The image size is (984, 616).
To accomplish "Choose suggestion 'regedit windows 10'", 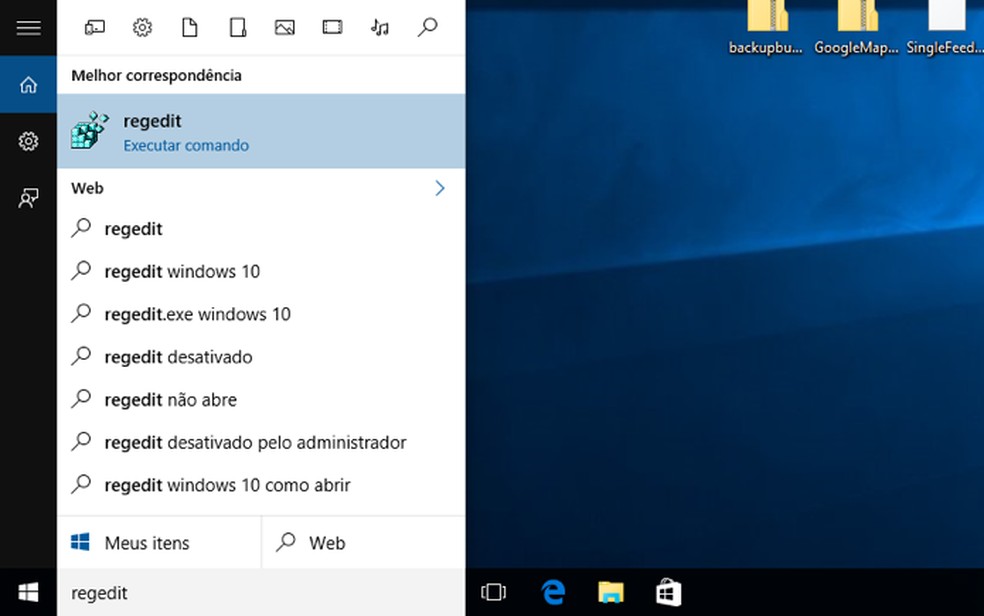I will [261, 272].
